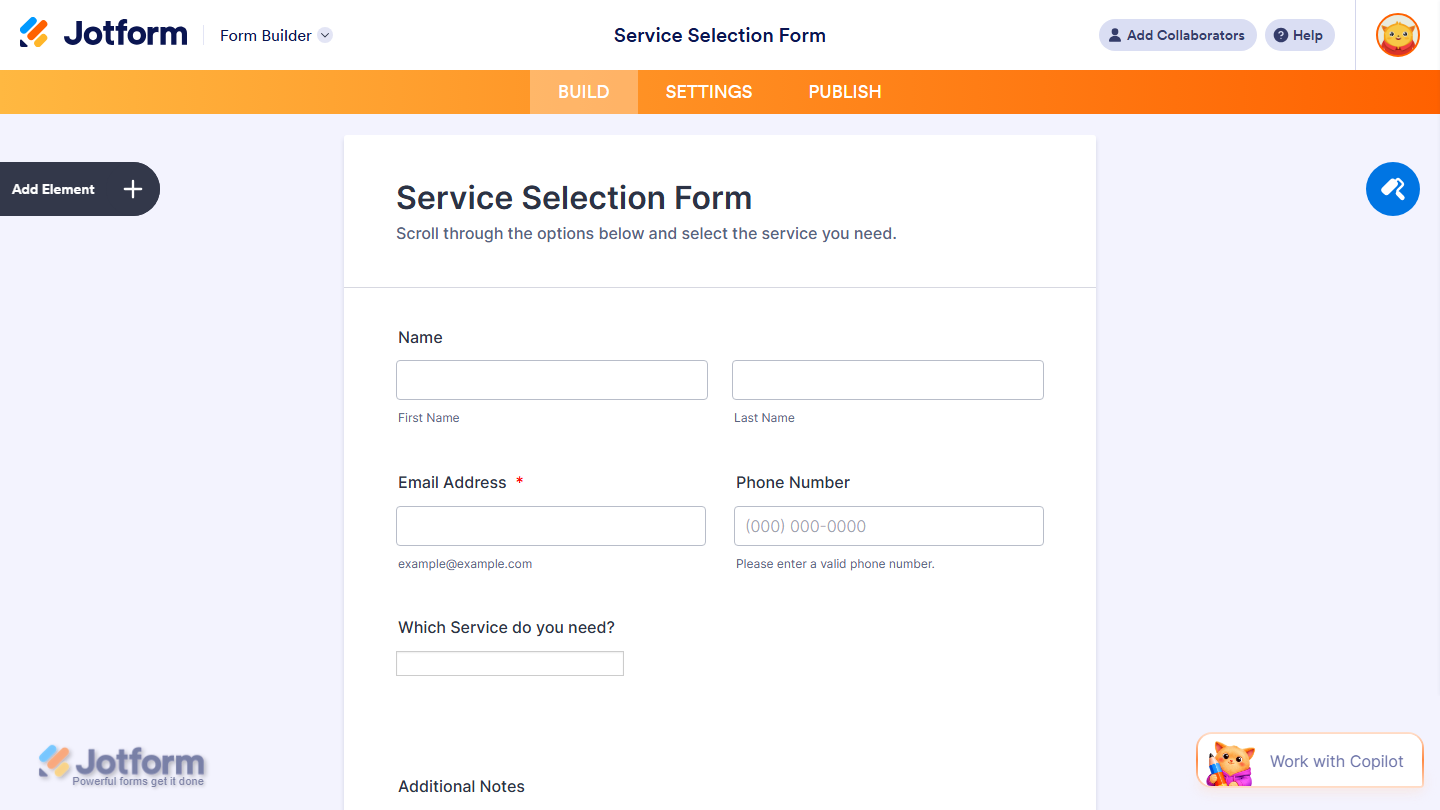
Task: Click the user avatar icon
Action: pyautogui.click(x=1396, y=35)
